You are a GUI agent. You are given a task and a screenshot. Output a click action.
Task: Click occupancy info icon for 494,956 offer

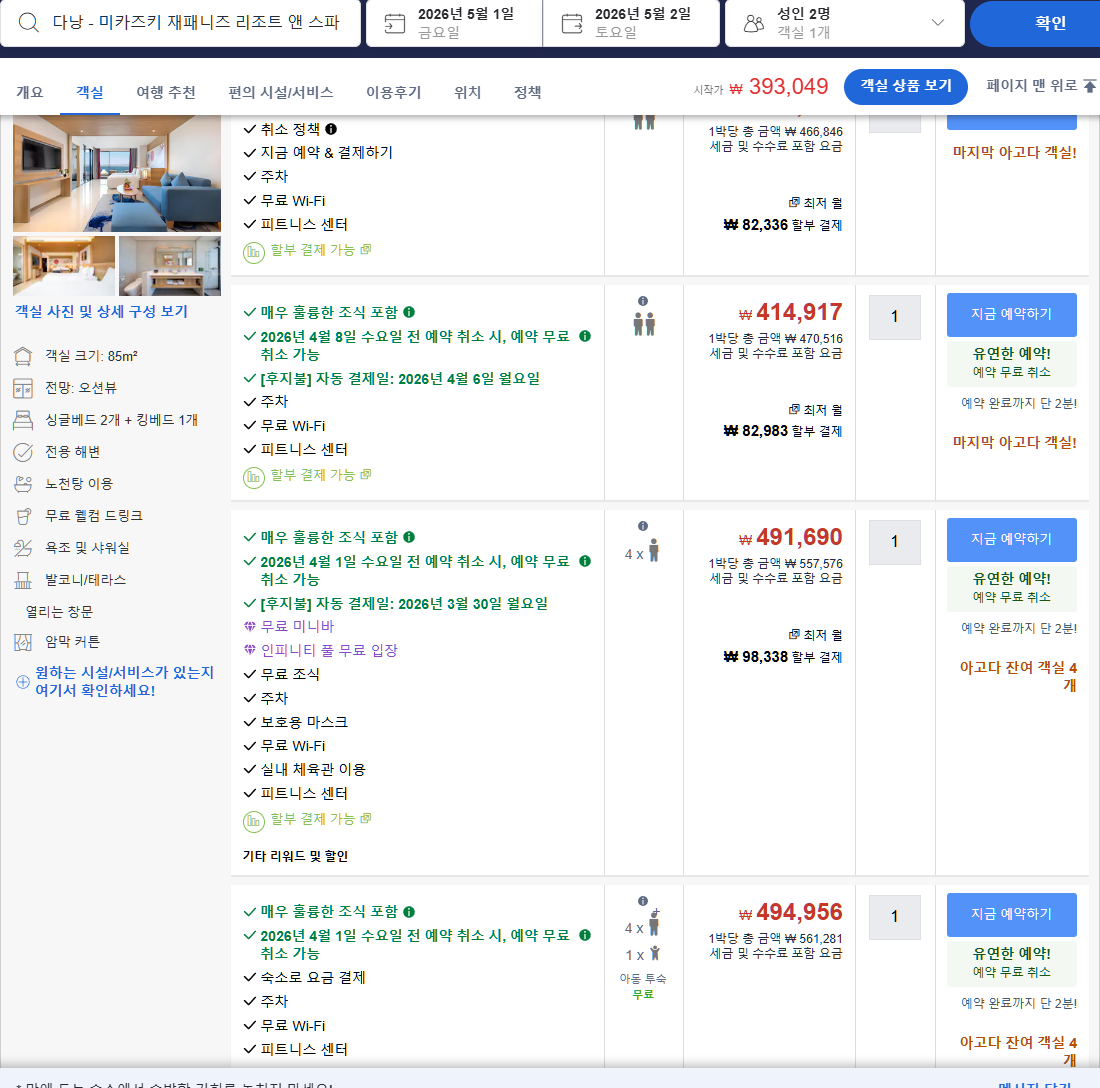pos(643,901)
